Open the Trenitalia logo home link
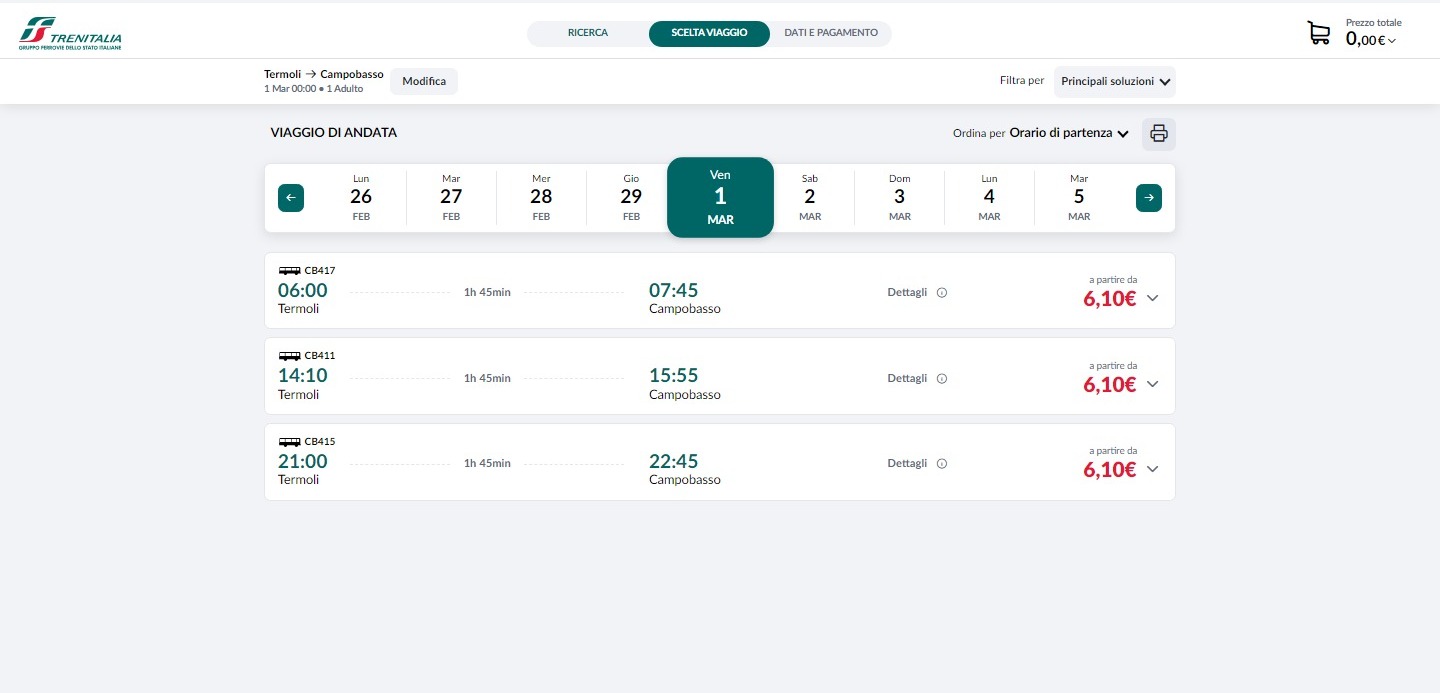This screenshot has width=1440, height=693. click(x=70, y=33)
